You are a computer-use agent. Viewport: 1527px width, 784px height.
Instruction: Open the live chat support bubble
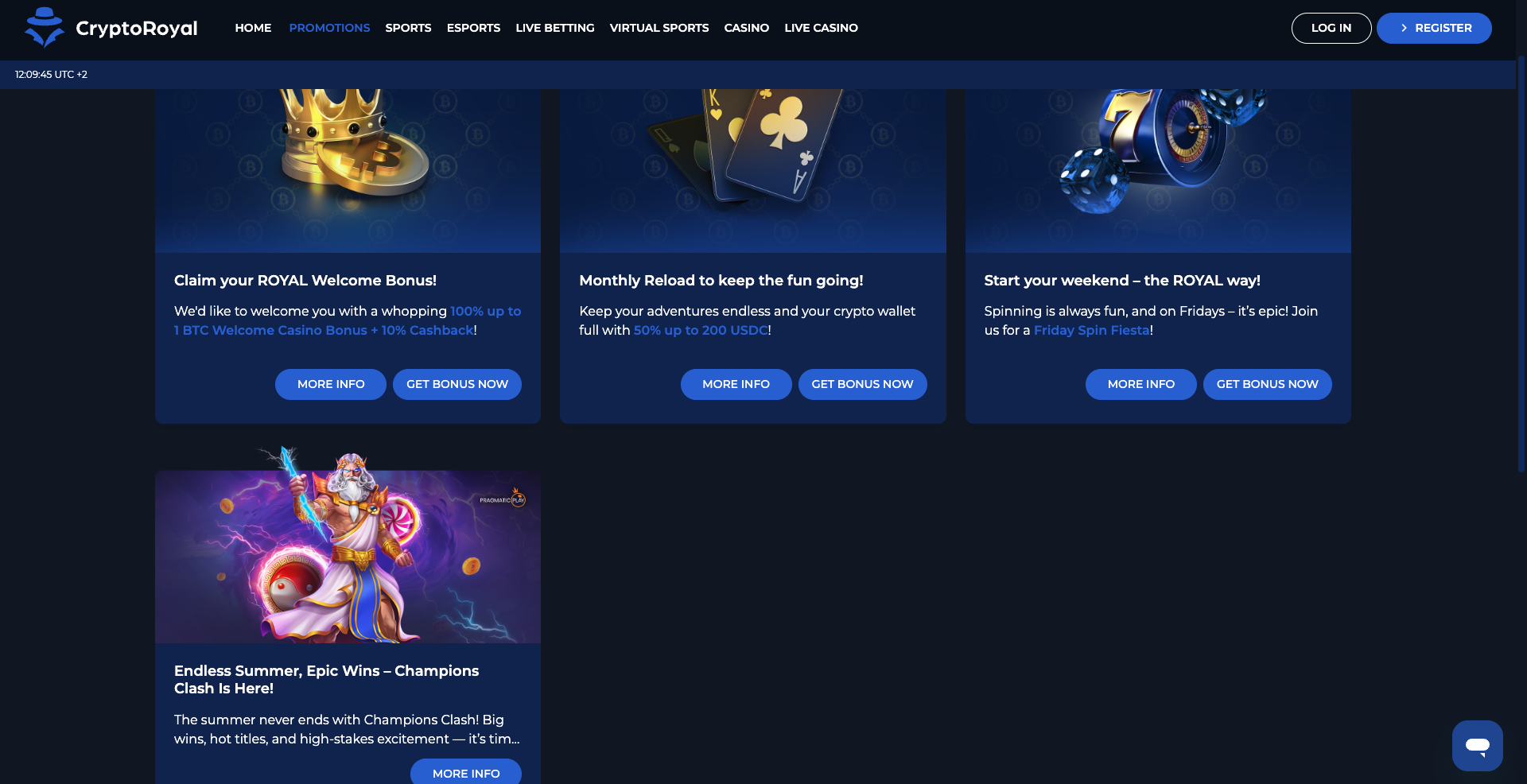1477,745
